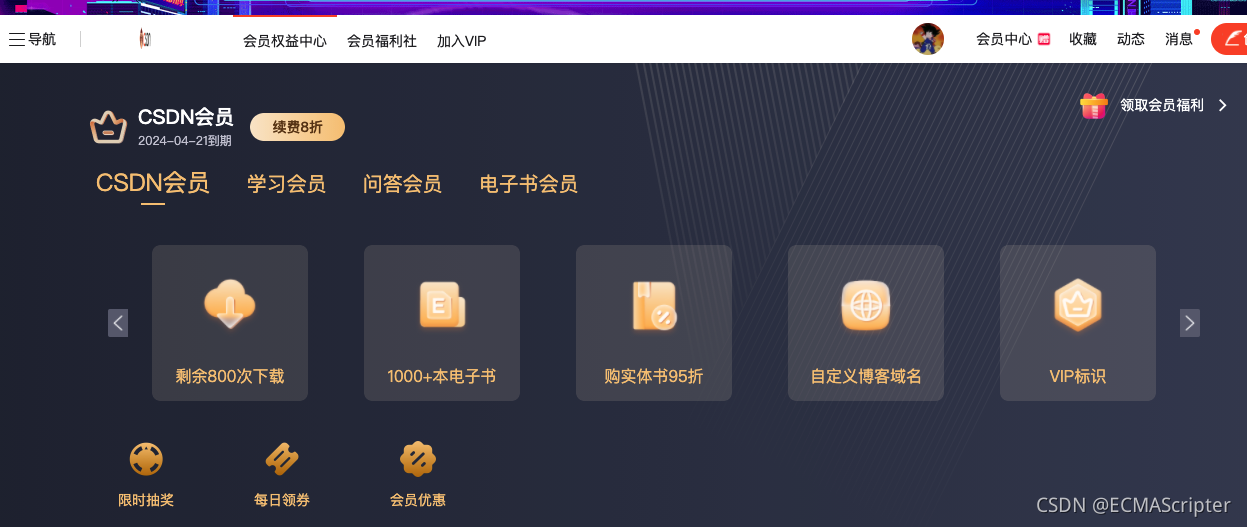Open 购实体书95折 card label
The image size is (1247, 527).
tap(654, 377)
